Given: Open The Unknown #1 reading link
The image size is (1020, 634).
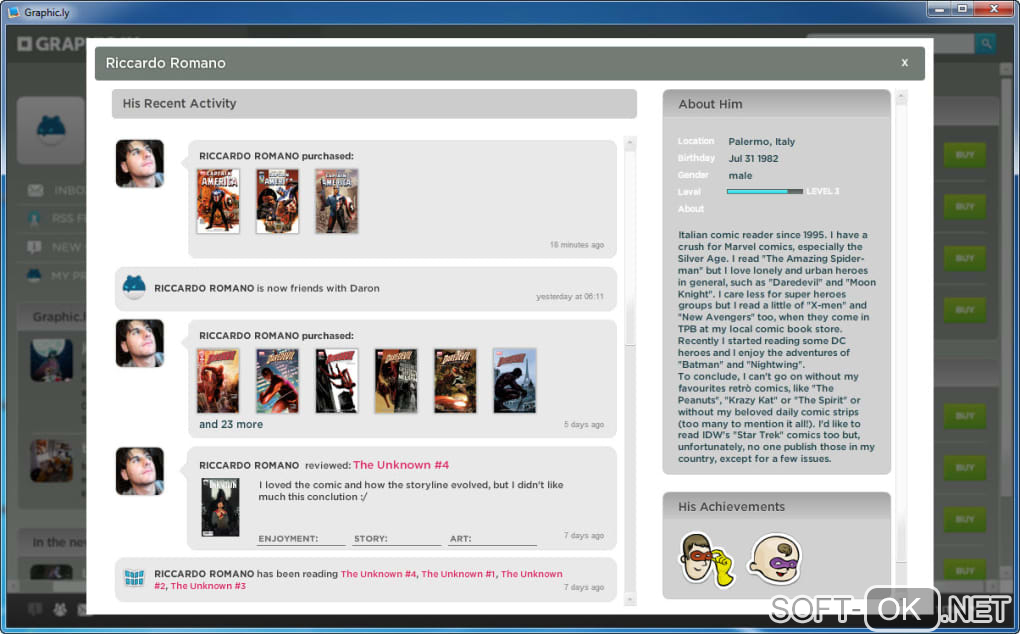Looking at the screenshot, I should pos(458,574).
